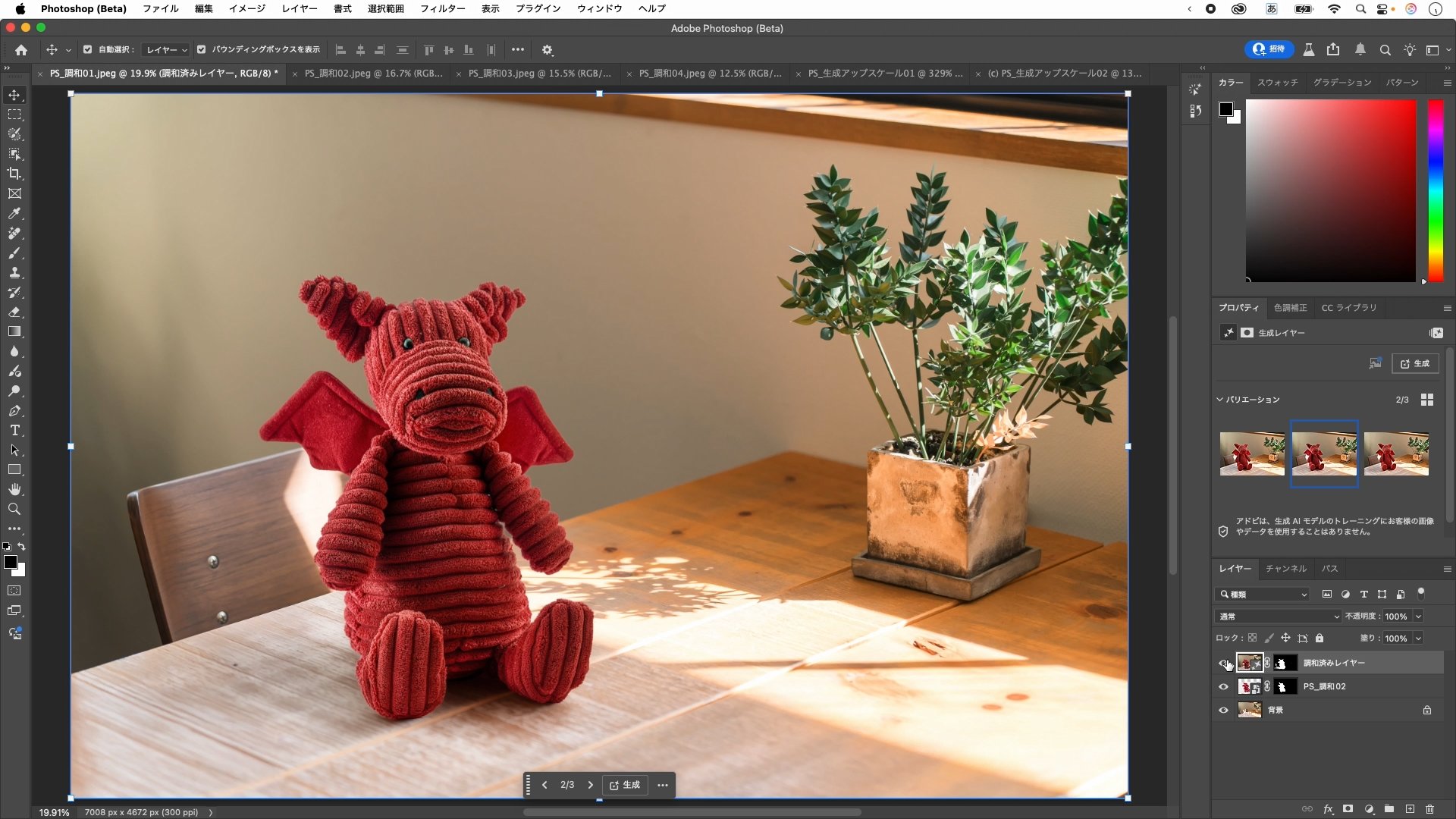
Task: Collapse the バリエーション section
Action: pyautogui.click(x=1219, y=400)
